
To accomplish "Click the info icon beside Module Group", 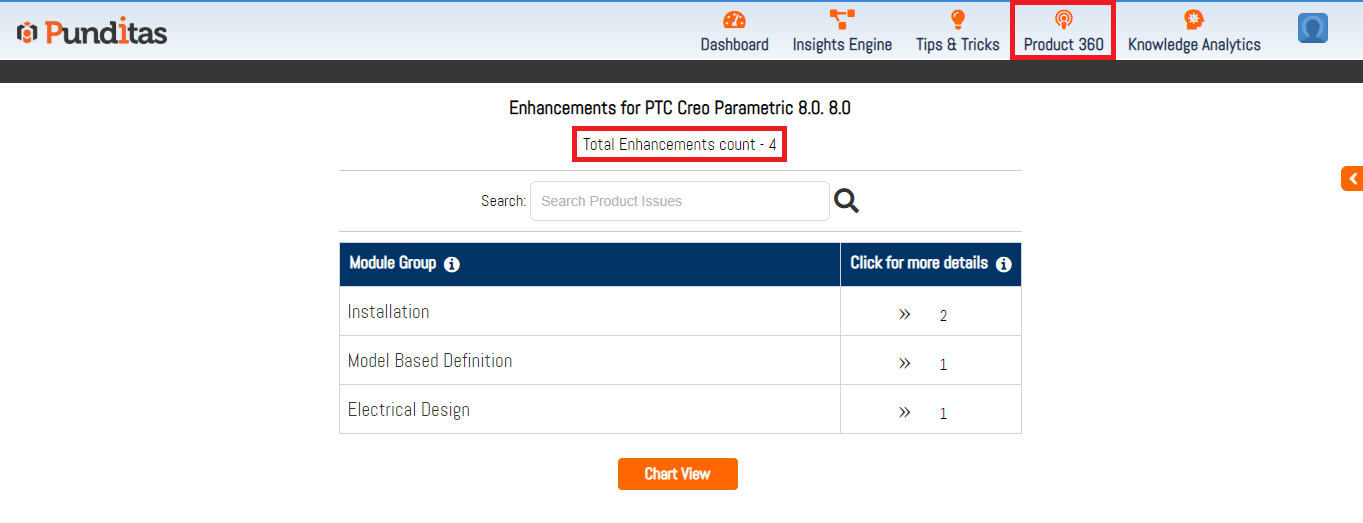I will [x=452, y=265].
